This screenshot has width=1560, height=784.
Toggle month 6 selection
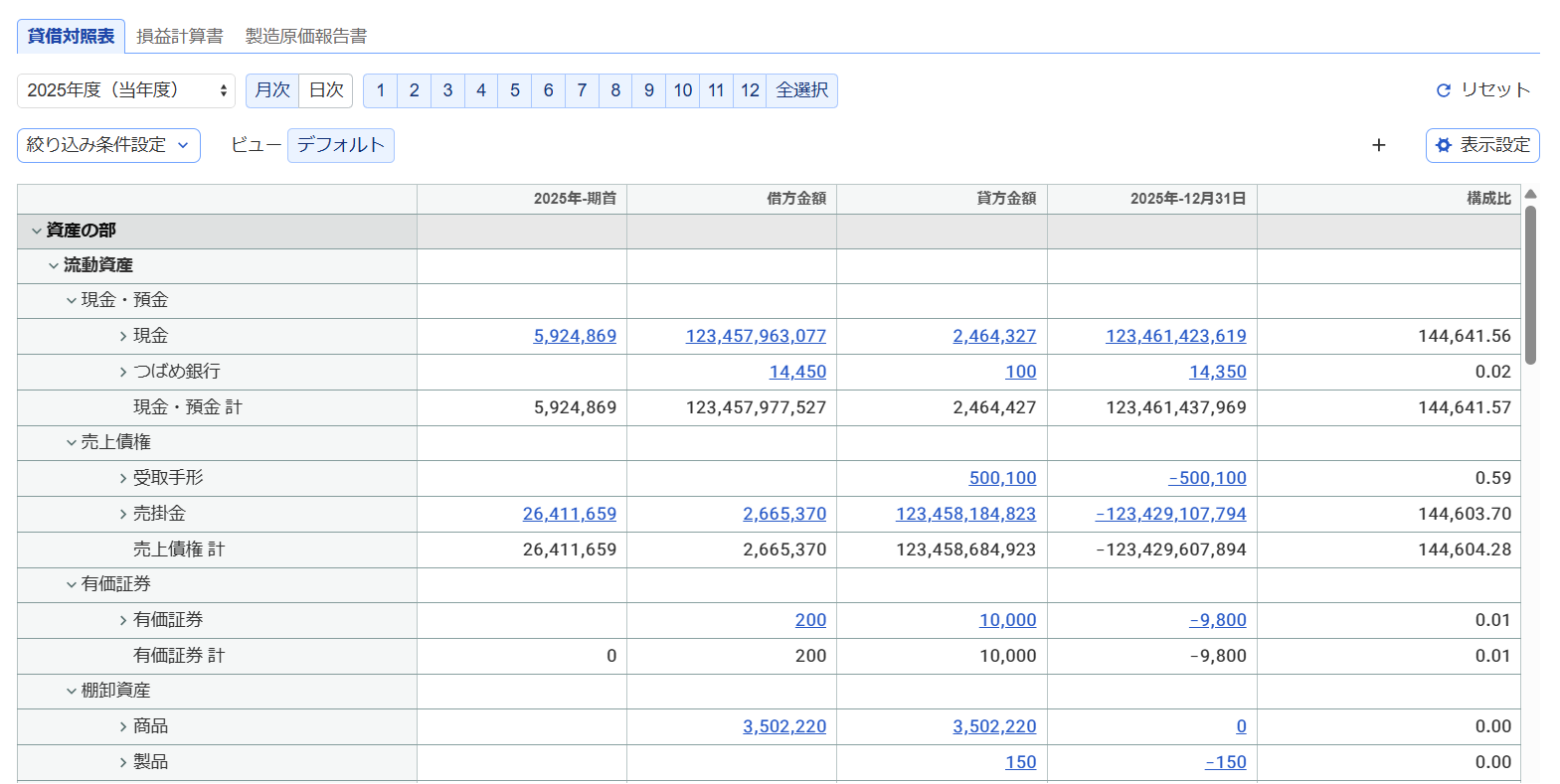click(x=548, y=90)
